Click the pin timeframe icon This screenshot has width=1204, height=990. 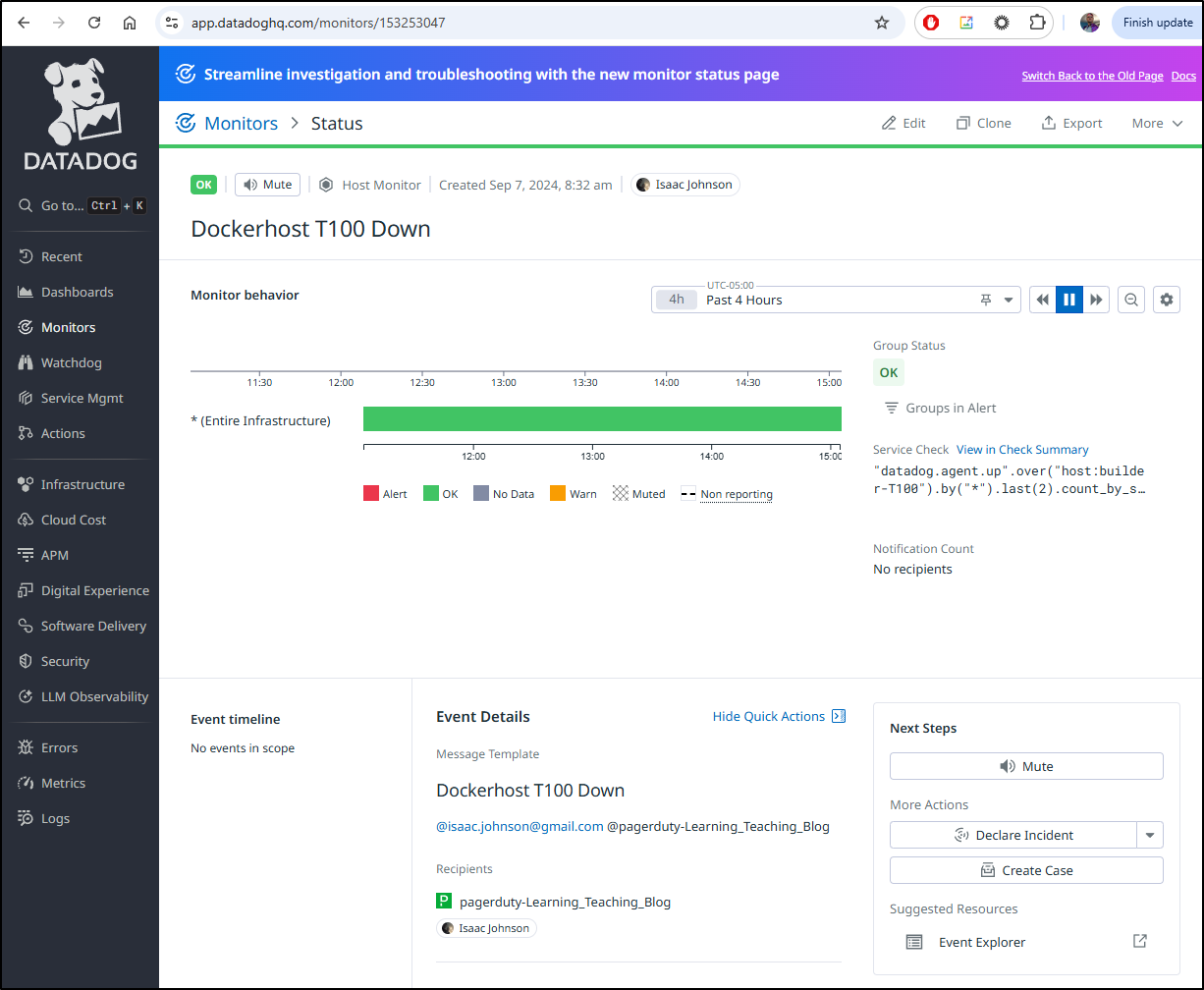(x=986, y=301)
